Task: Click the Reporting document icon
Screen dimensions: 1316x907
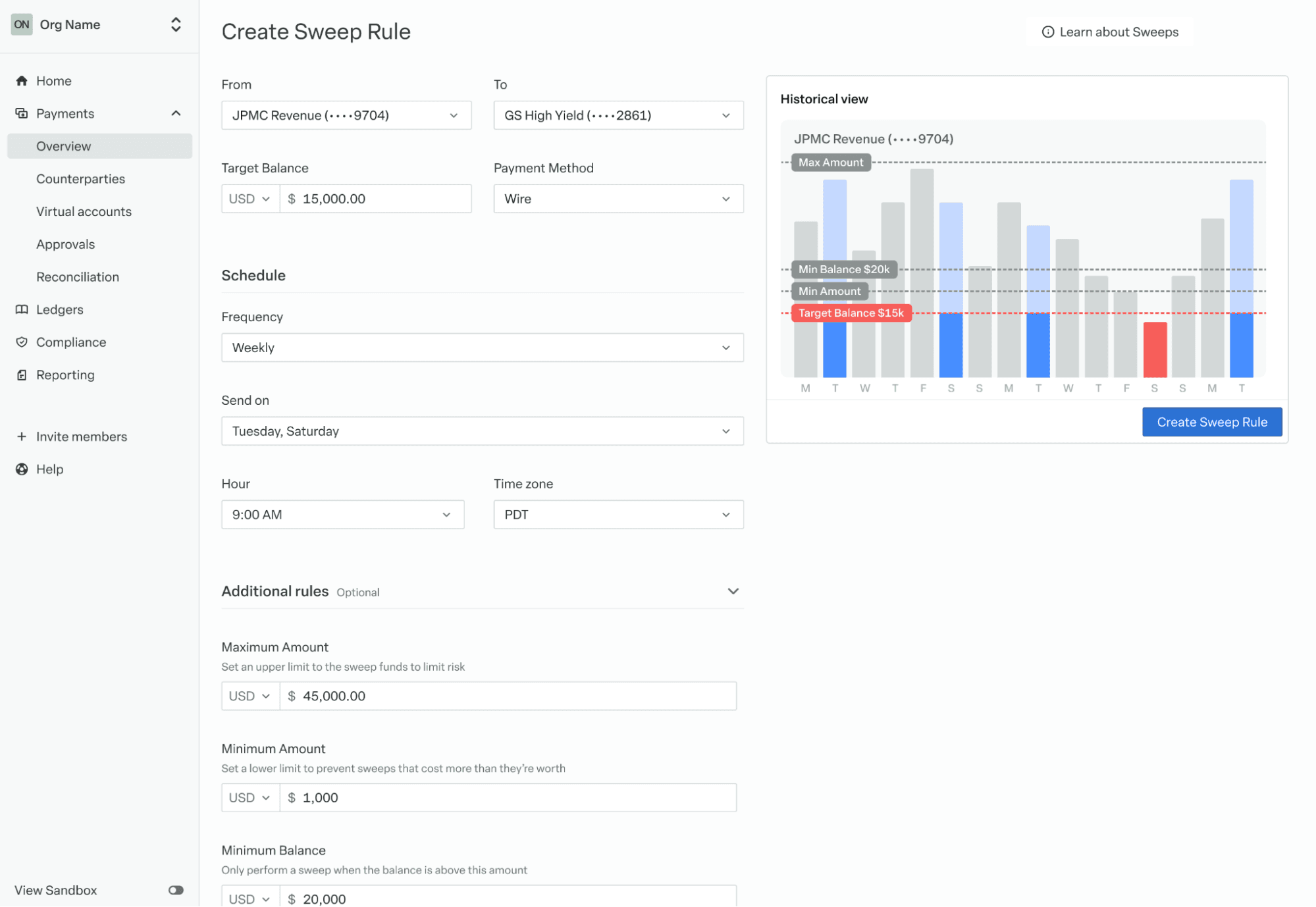Action: (x=22, y=375)
